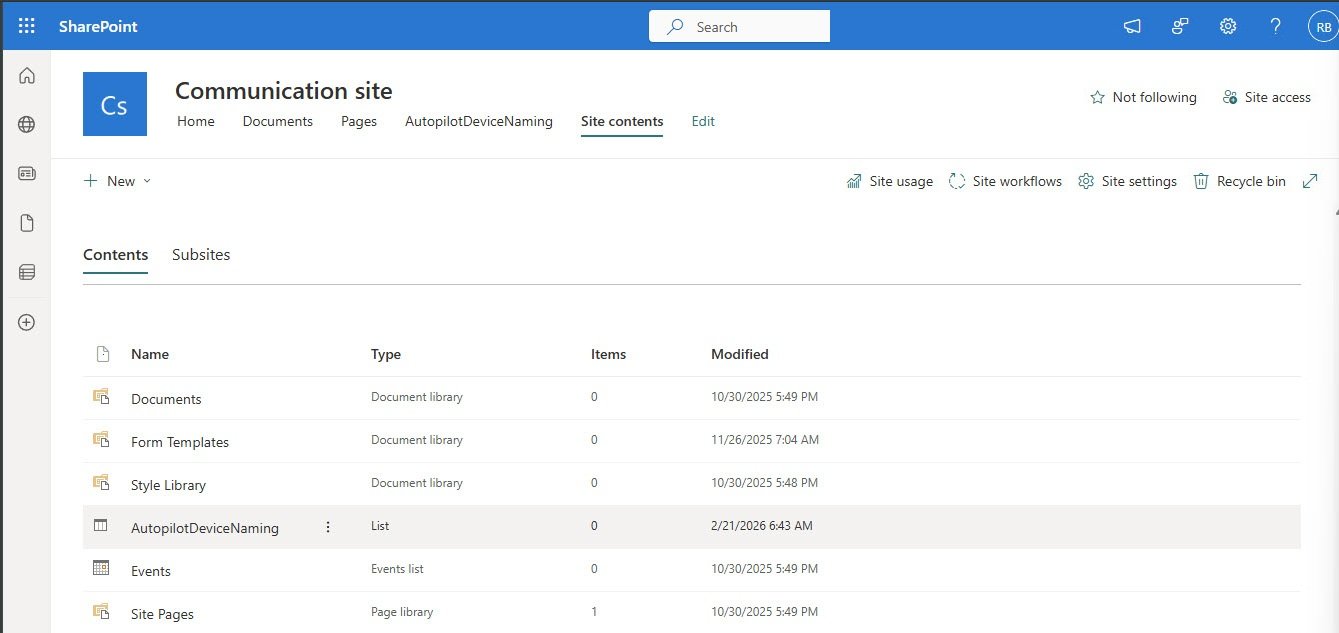Open the Form Templates library
This screenshot has width=1339, height=633.
click(x=180, y=442)
